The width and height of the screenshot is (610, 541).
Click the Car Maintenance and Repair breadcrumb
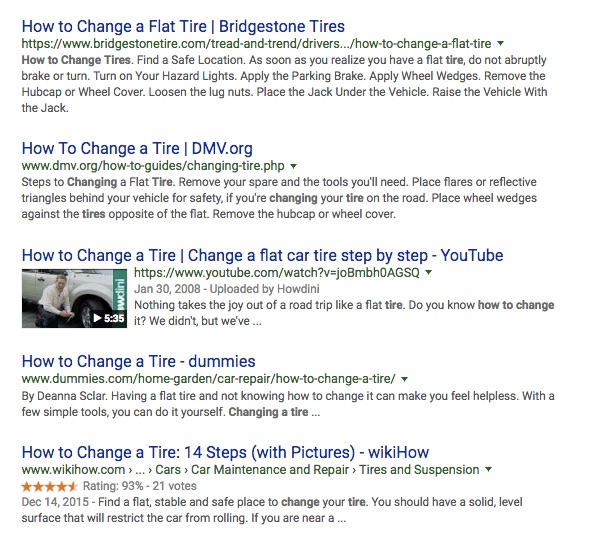pyautogui.click(x=270, y=470)
